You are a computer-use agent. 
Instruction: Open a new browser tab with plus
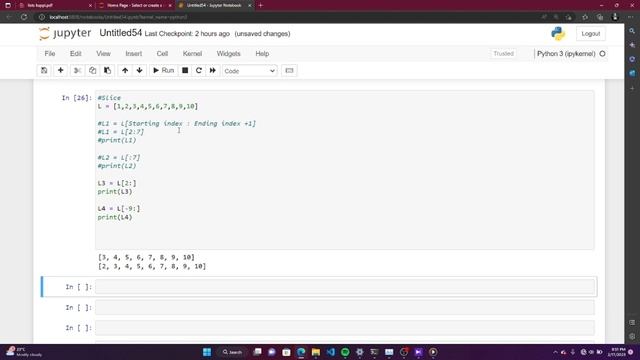click(x=260, y=5)
